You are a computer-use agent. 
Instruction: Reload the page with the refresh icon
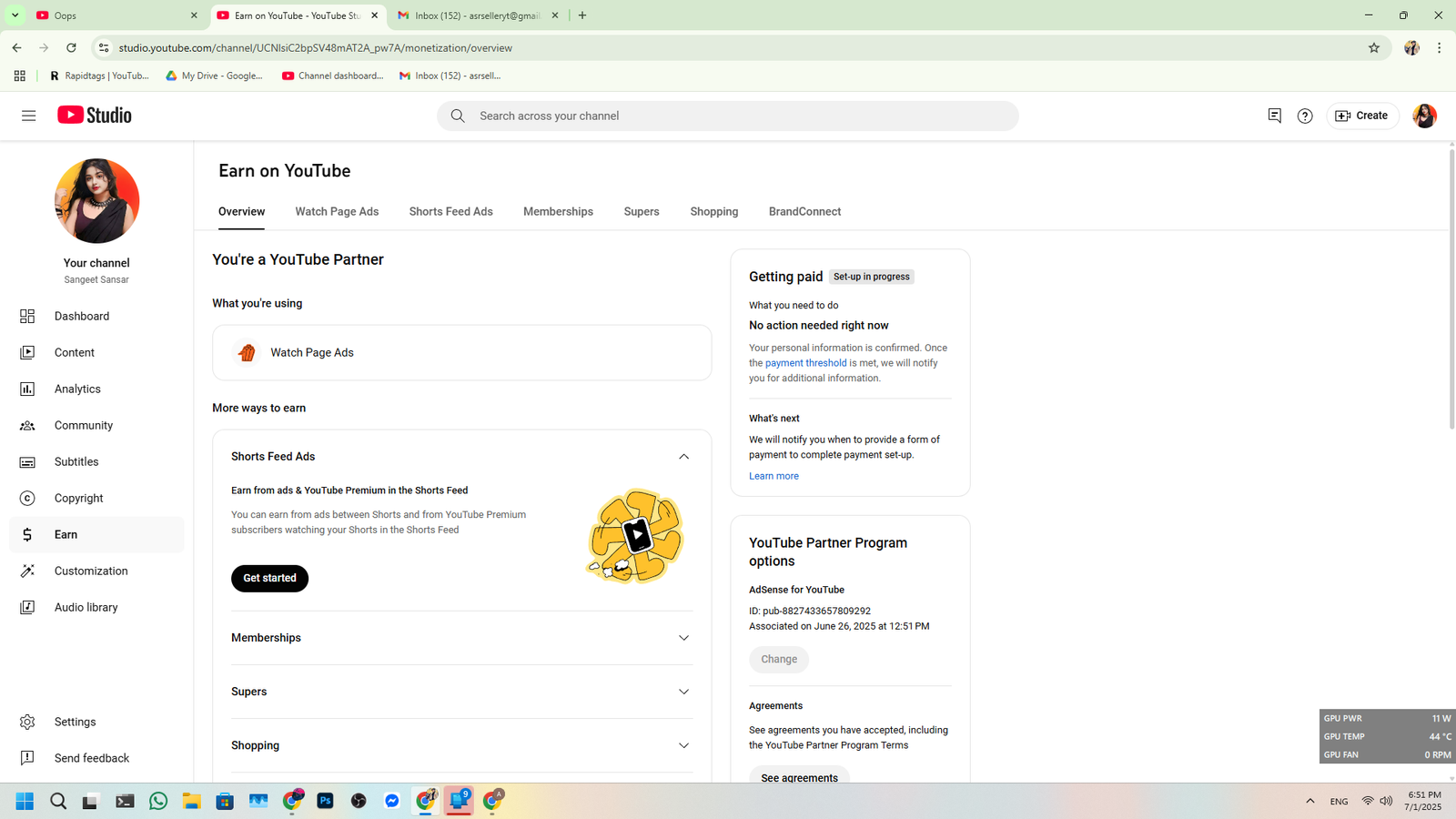tap(71, 47)
